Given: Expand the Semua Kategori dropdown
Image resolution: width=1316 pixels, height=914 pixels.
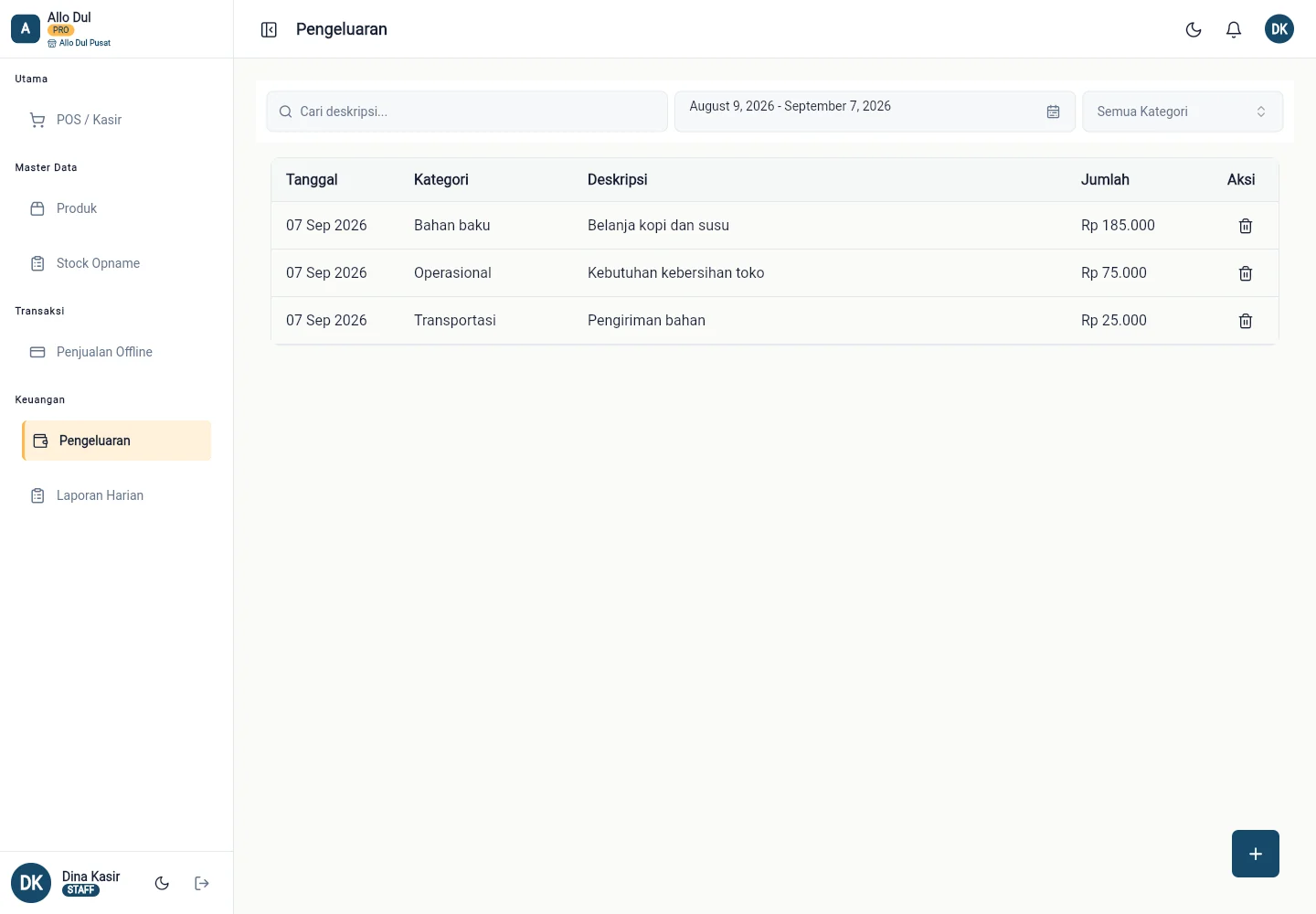Looking at the screenshot, I should point(1183,112).
